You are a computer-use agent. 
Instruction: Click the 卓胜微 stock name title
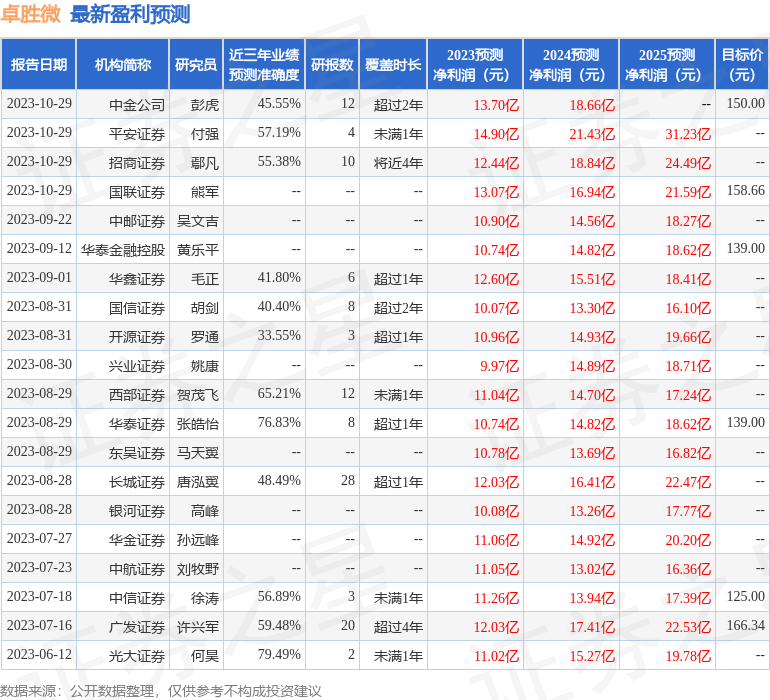[x=30, y=14]
